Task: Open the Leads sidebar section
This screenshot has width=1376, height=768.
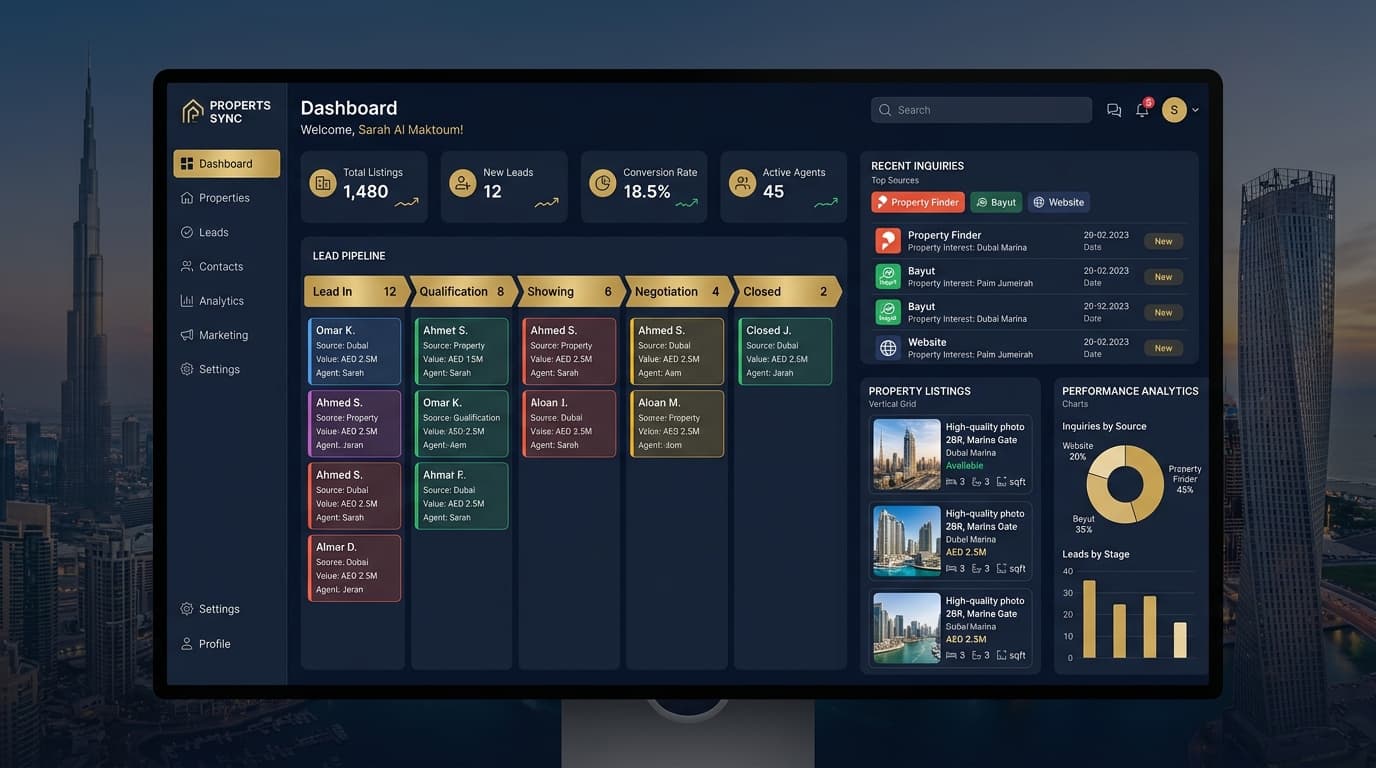Action: 205,232
